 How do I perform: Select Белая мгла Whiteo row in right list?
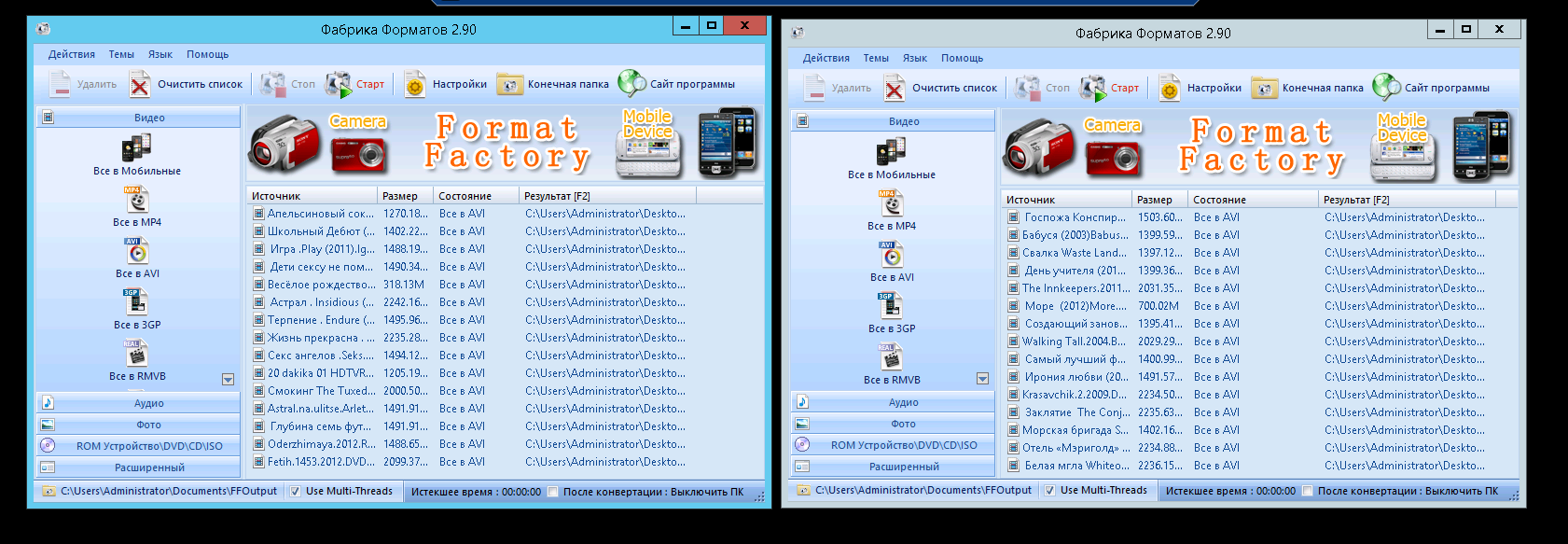pos(1259,466)
